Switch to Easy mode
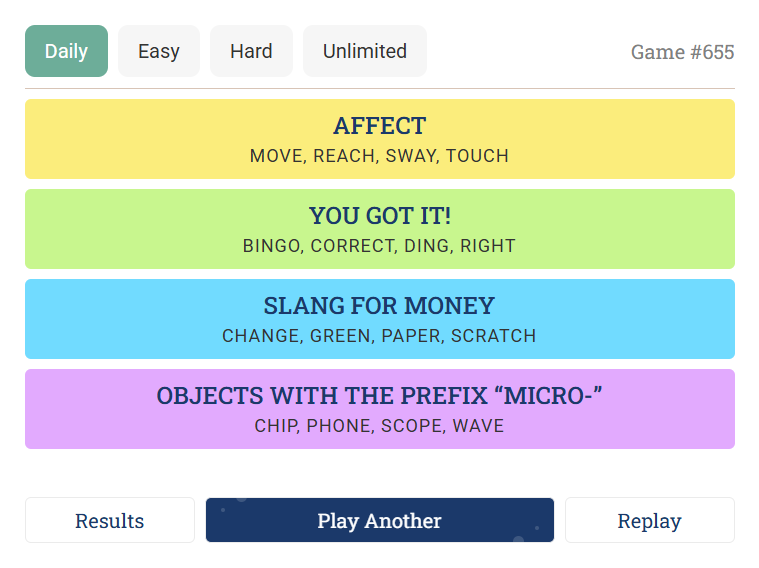This screenshot has width=759, height=568. pos(159,51)
